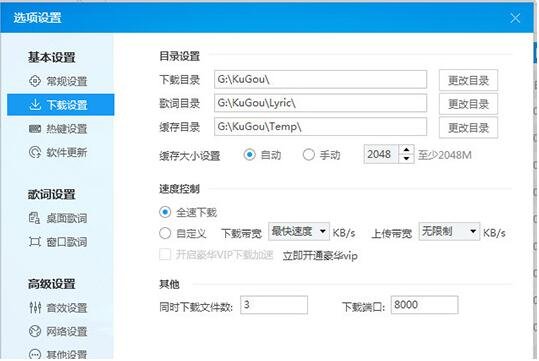The width and height of the screenshot is (539, 361).
Task: Click 更改目录 next to 下载目录
Action: click(468, 80)
